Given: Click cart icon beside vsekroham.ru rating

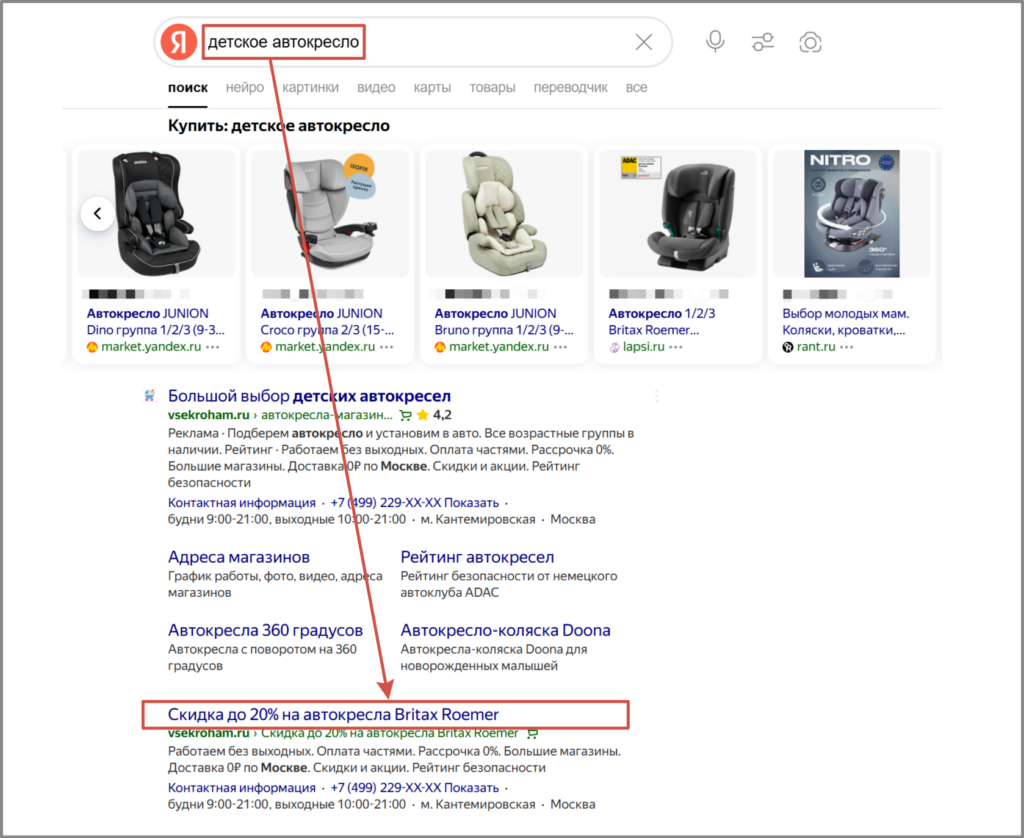Looking at the screenshot, I should pyautogui.click(x=405, y=415).
